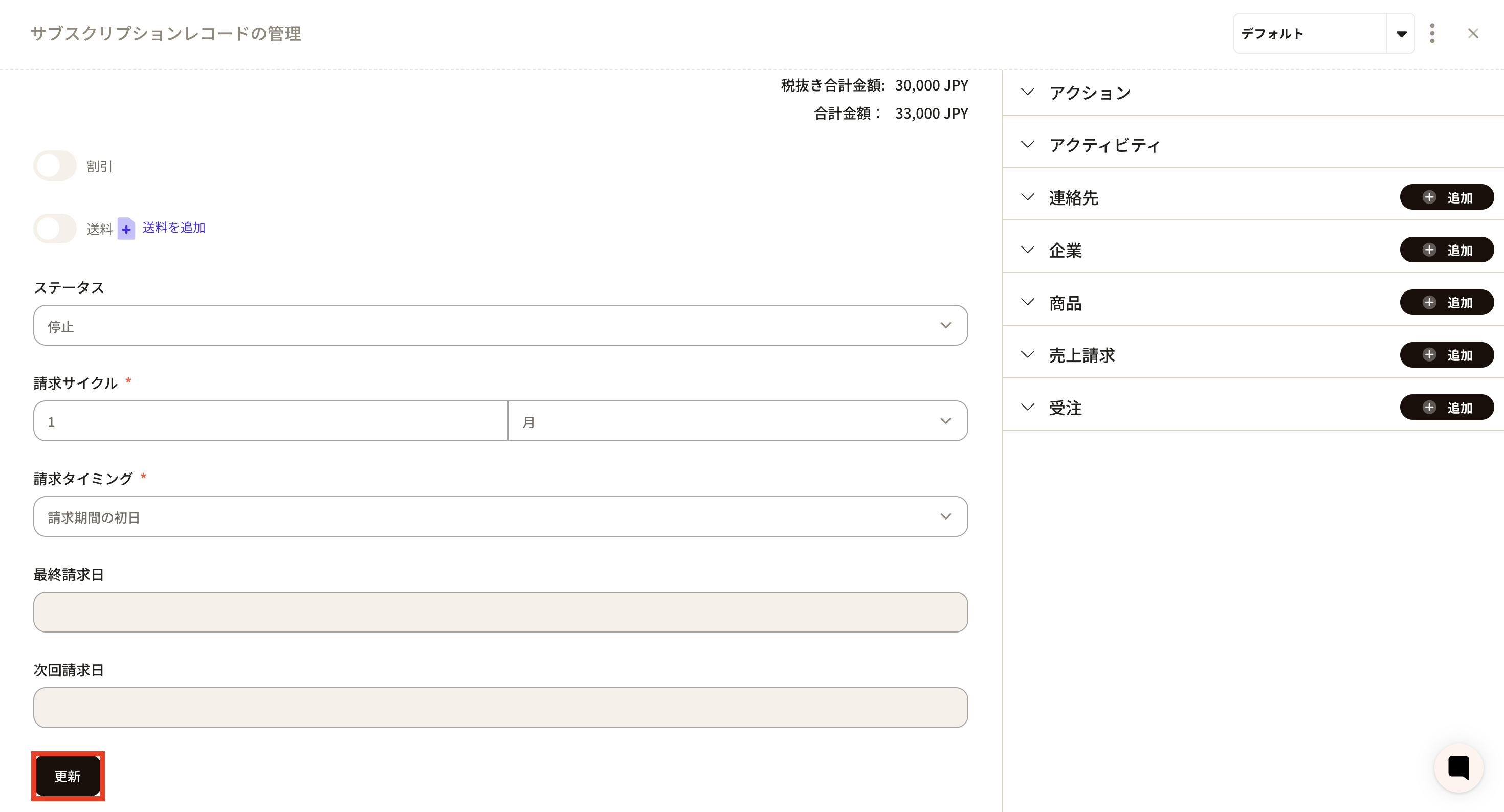The height and width of the screenshot is (812, 1504).
Task: Open the chat support bubble icon
Action: pos(1458,768)
